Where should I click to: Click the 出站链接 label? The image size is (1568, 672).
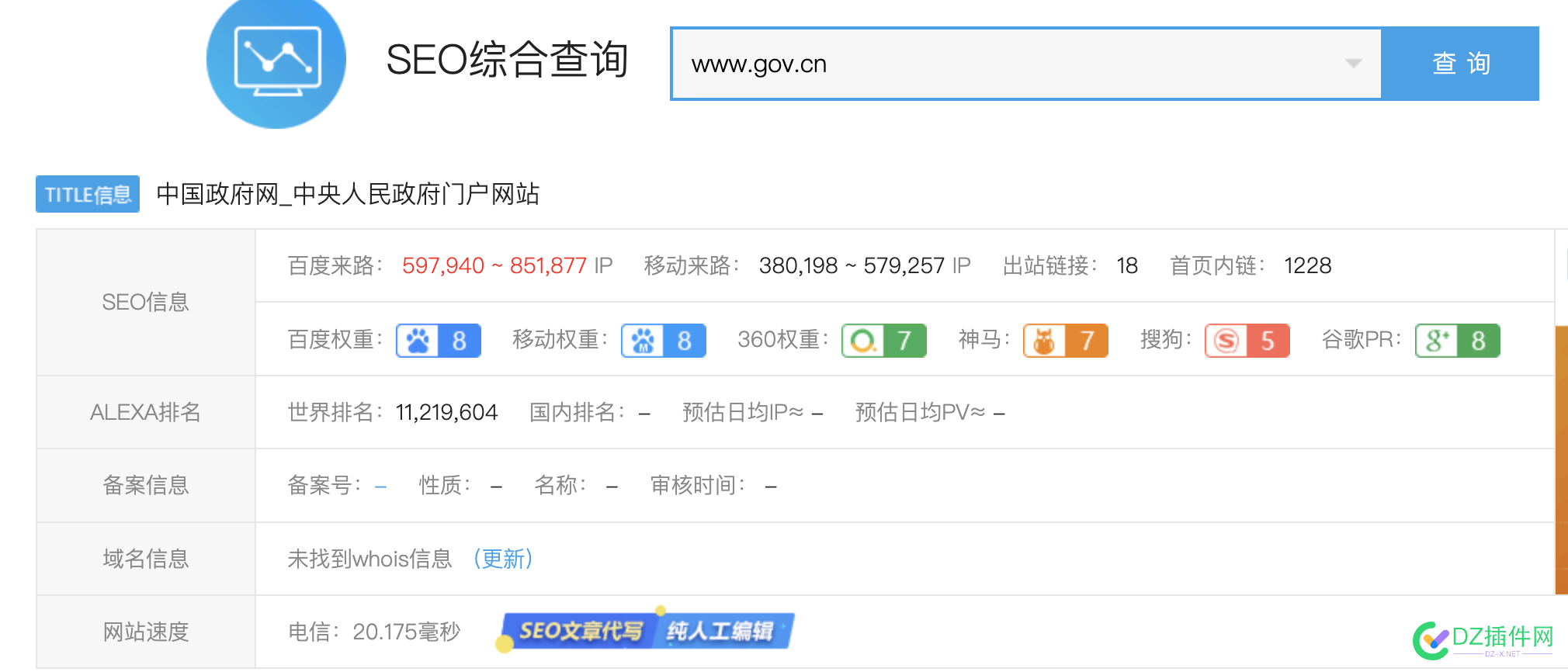click(1049, 266)
